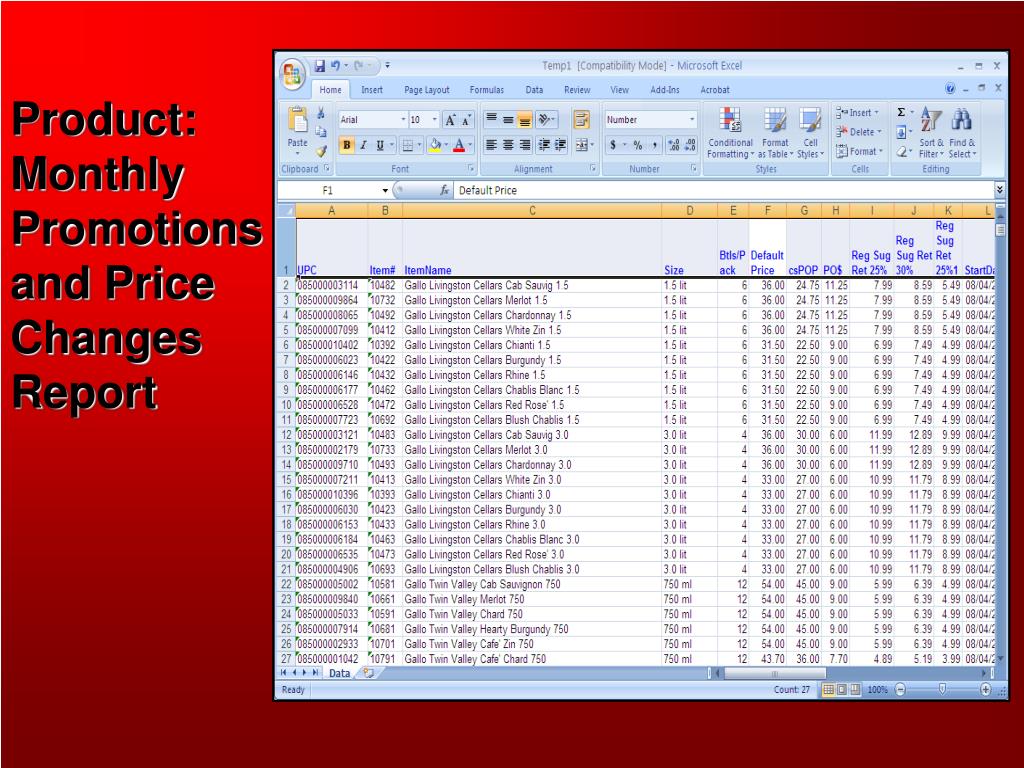Open Cell Styles gallery
The width and height of the screenshot is (1024, 768).
pos(810,133)
